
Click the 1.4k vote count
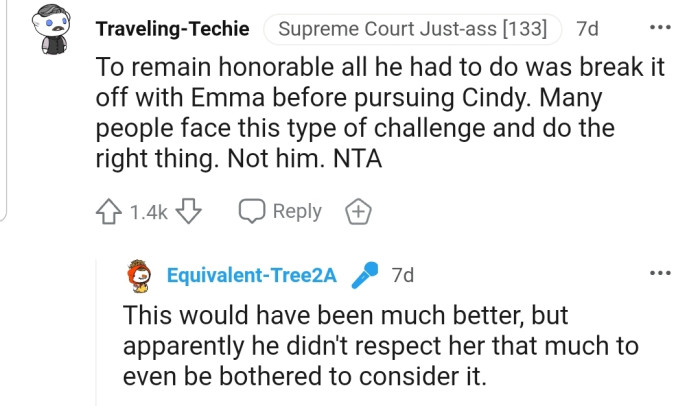click(x=149, y=212)
